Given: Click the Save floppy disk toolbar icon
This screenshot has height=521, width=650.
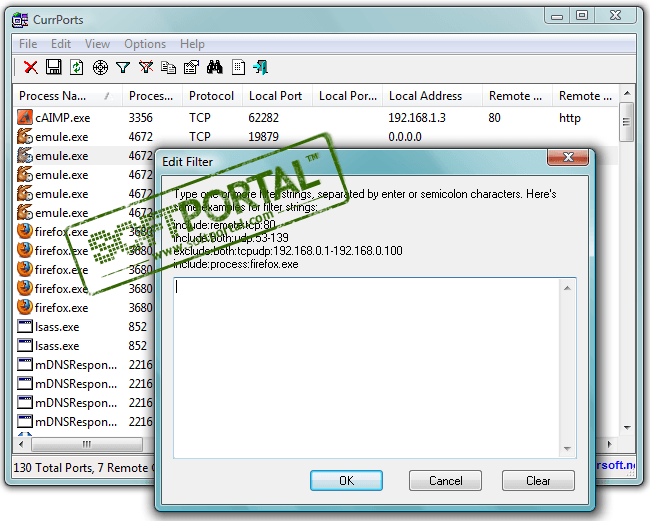Looking at the screenshot, I should point(53,67).
